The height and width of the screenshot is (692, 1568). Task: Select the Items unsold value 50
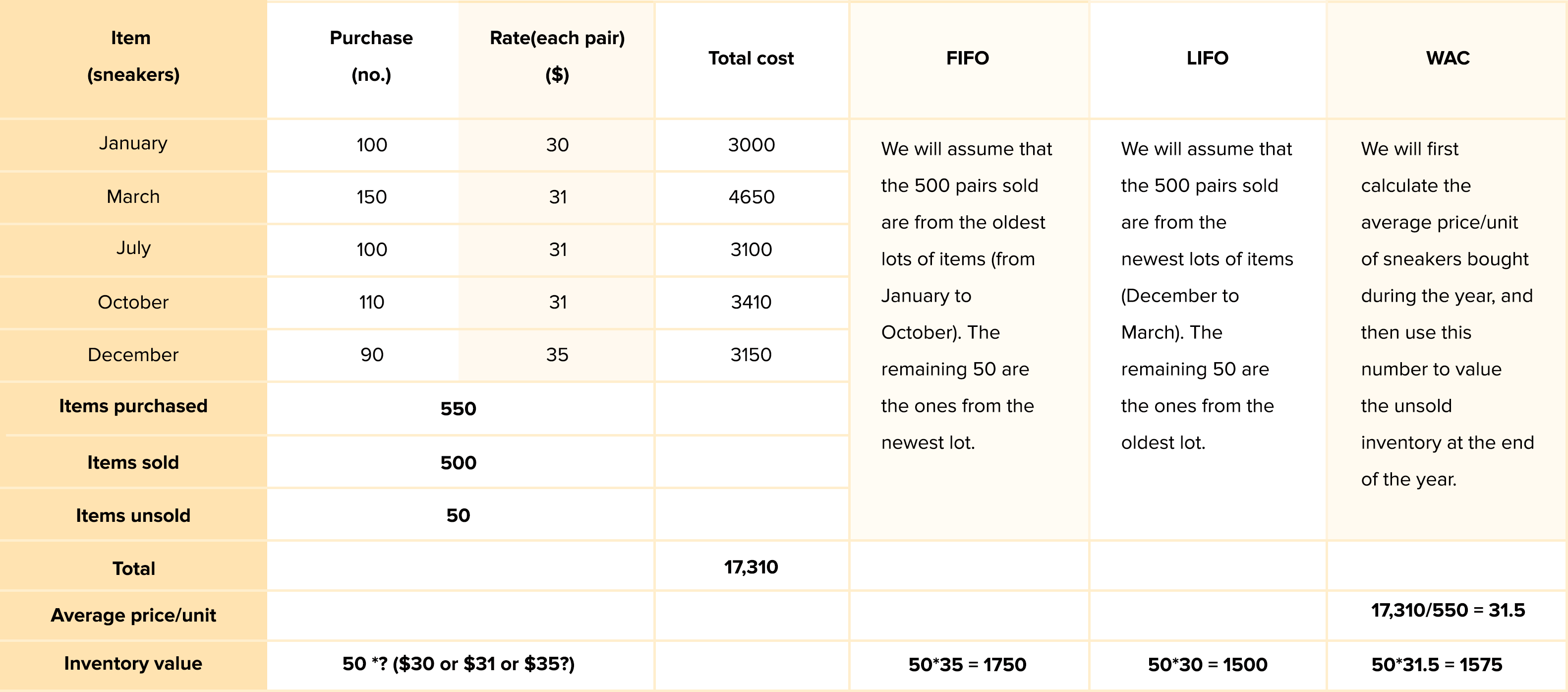[458, 515]
